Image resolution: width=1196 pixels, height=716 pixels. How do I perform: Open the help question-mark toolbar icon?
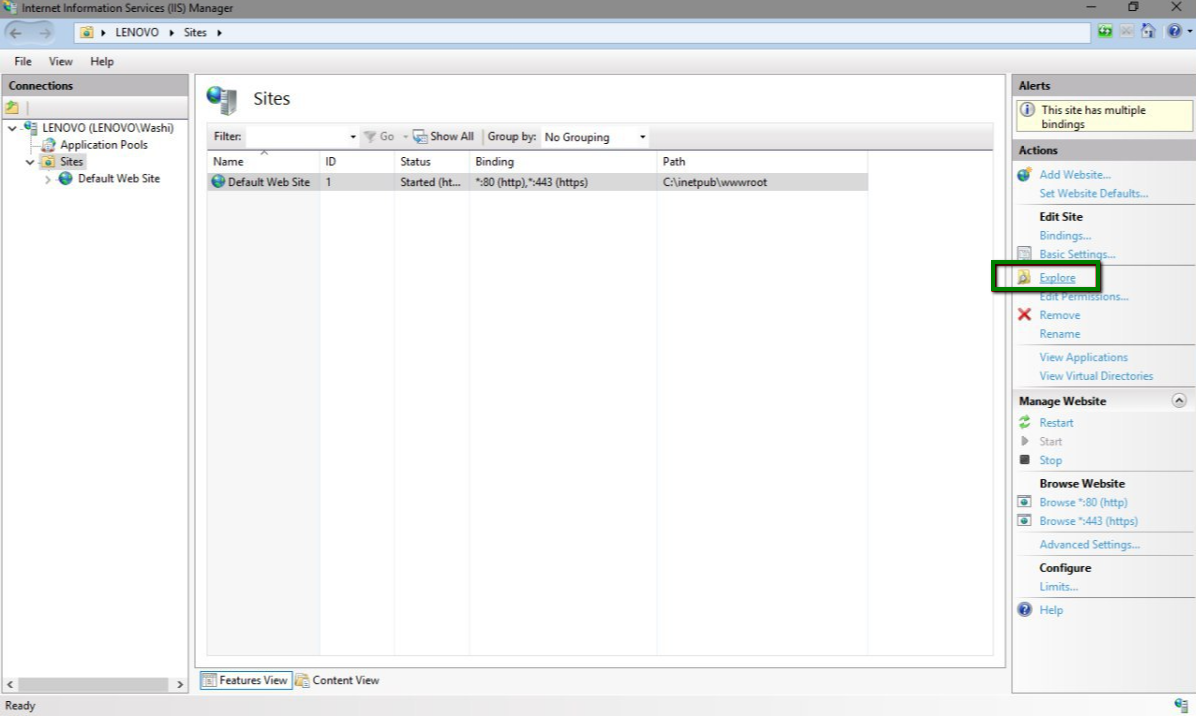[x=1174, y=31]
